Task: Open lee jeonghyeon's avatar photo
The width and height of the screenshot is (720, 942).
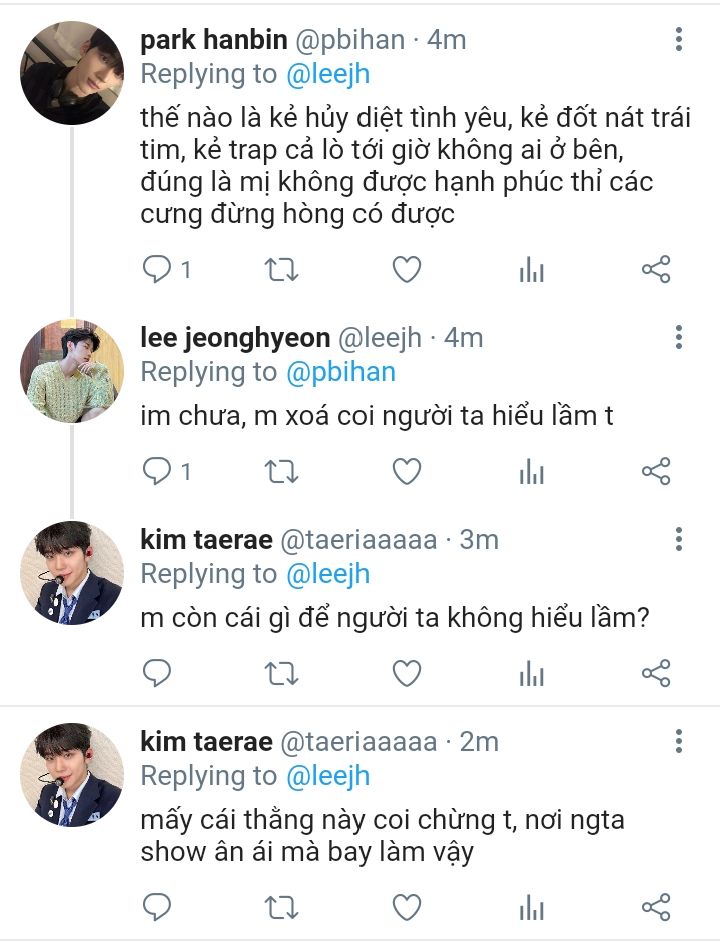Action: pos(72,371)
